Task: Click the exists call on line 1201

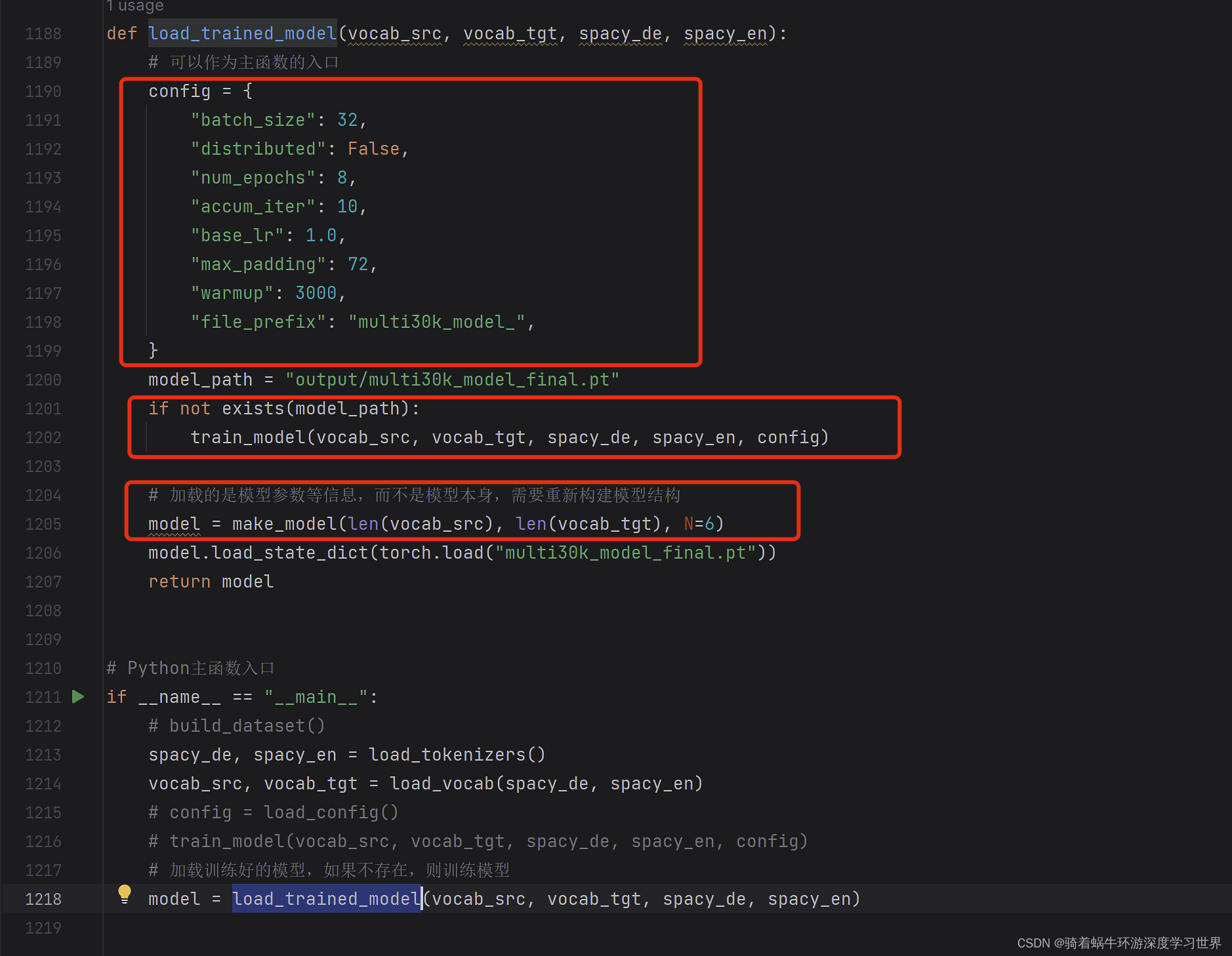Action: click(x=253, y=408)
